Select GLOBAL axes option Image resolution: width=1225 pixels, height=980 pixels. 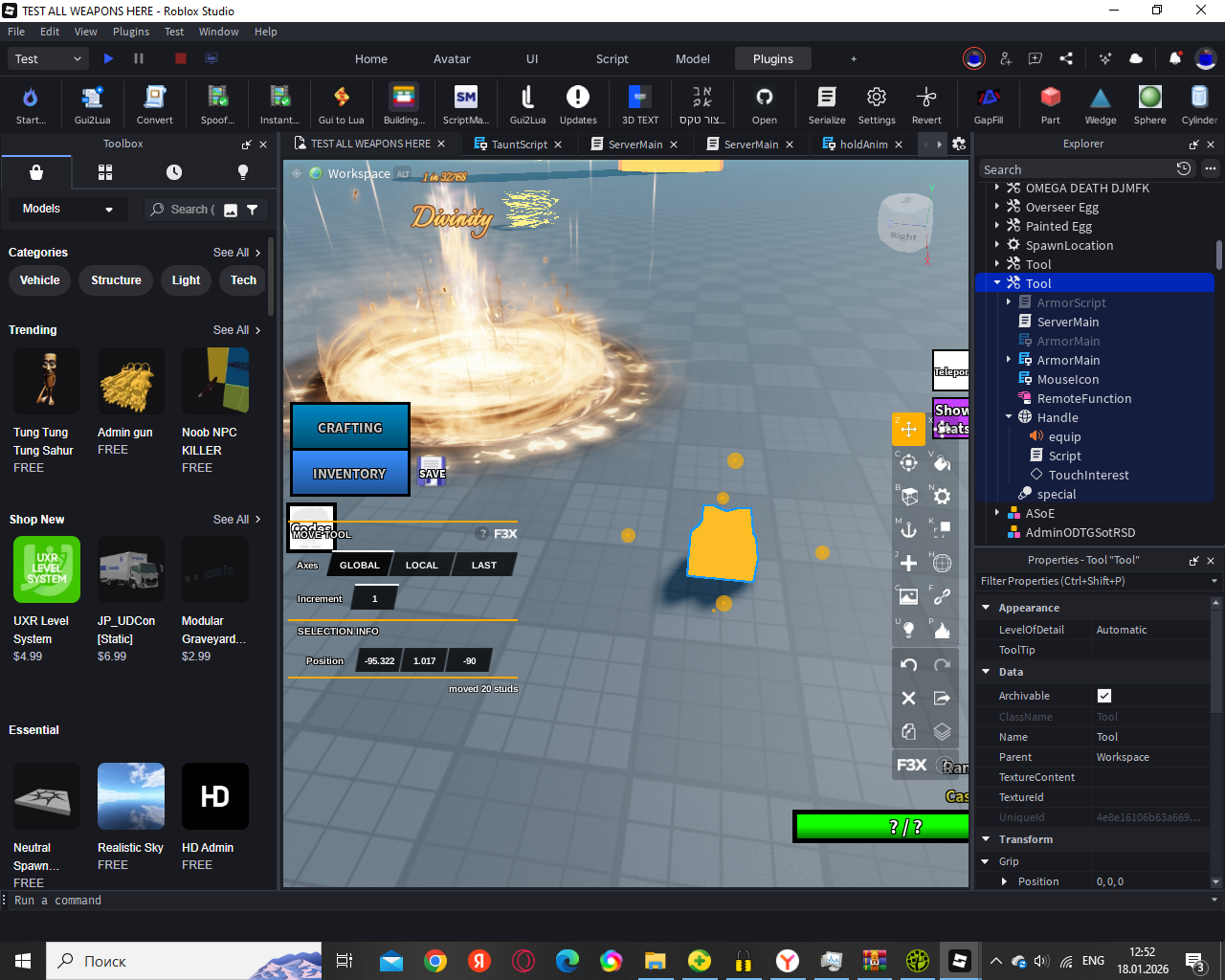click(360, 565)
